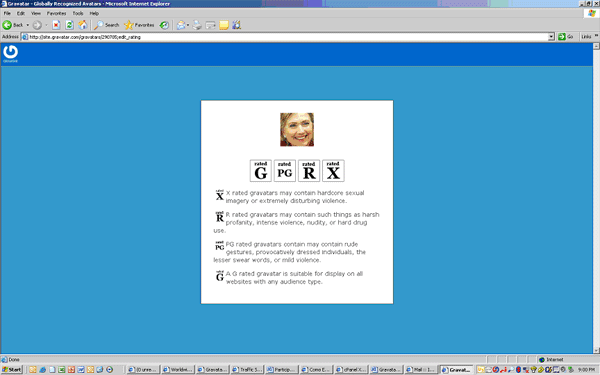The width and height of the screenshot is (600, 375).
Task: Click the Gravatar logo in the blue header
Action: click(x=10, y=54)
